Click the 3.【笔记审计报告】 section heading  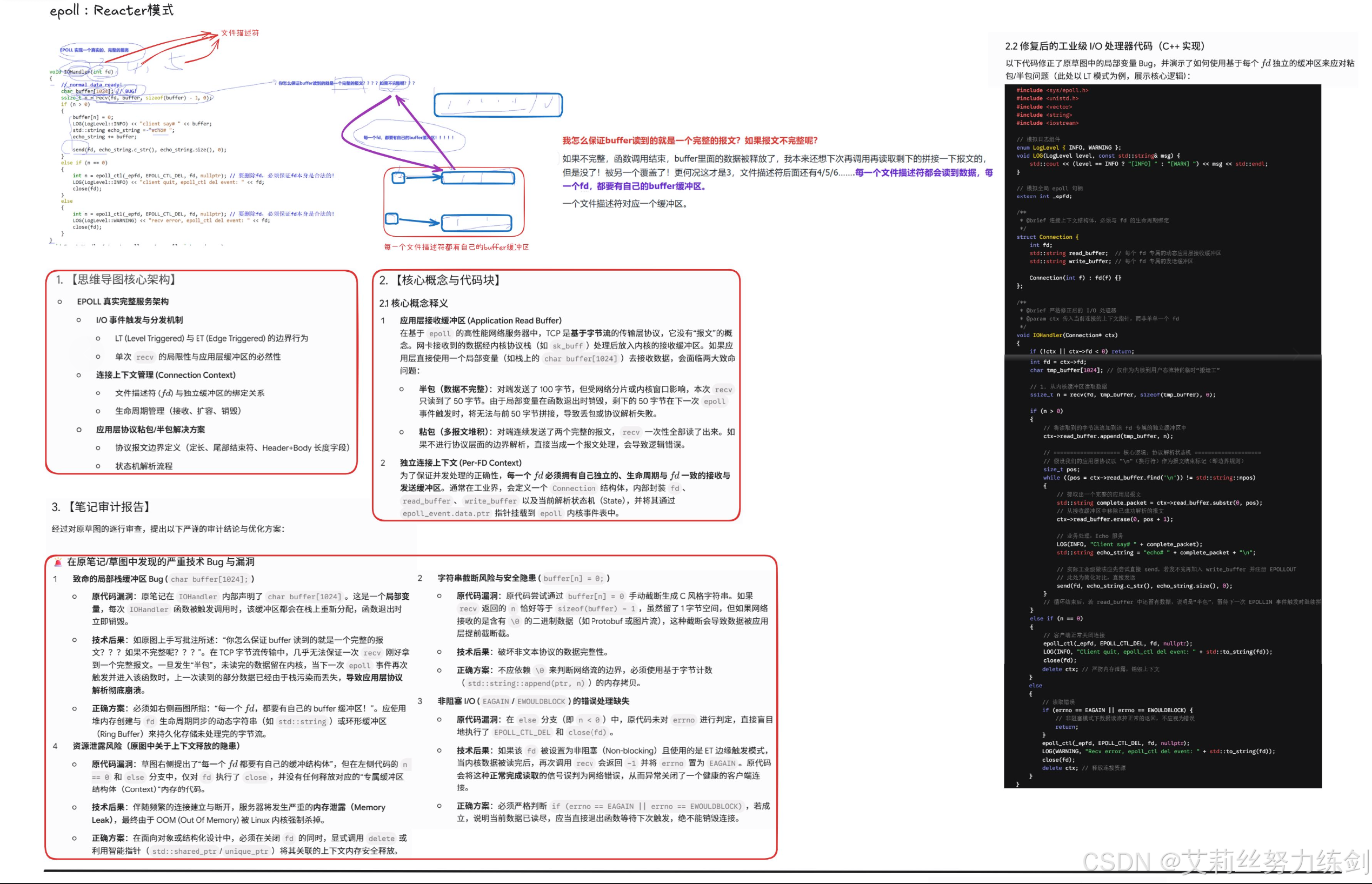coord(103,507)
